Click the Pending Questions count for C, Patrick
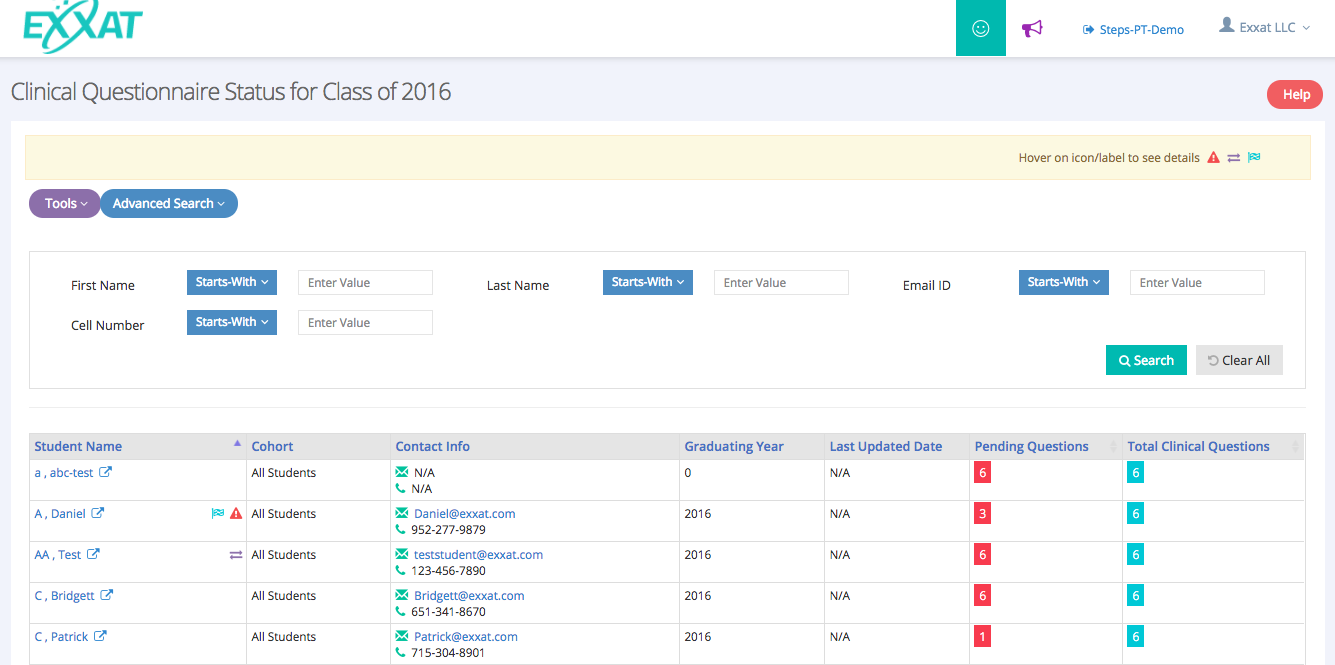Screen dimensions: 1335x665 click(x=981, y=635)
